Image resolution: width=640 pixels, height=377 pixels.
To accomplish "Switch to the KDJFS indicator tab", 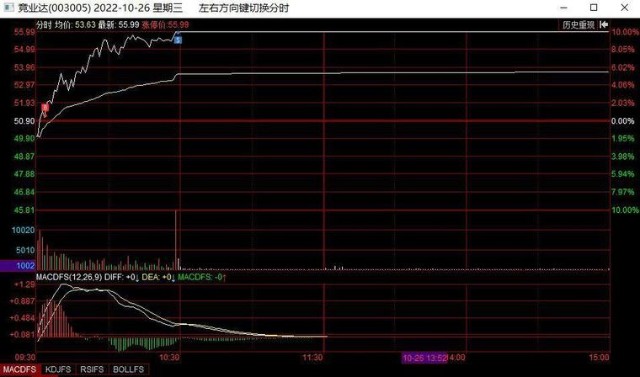I will pyautogui.click(x=58, y=370).
